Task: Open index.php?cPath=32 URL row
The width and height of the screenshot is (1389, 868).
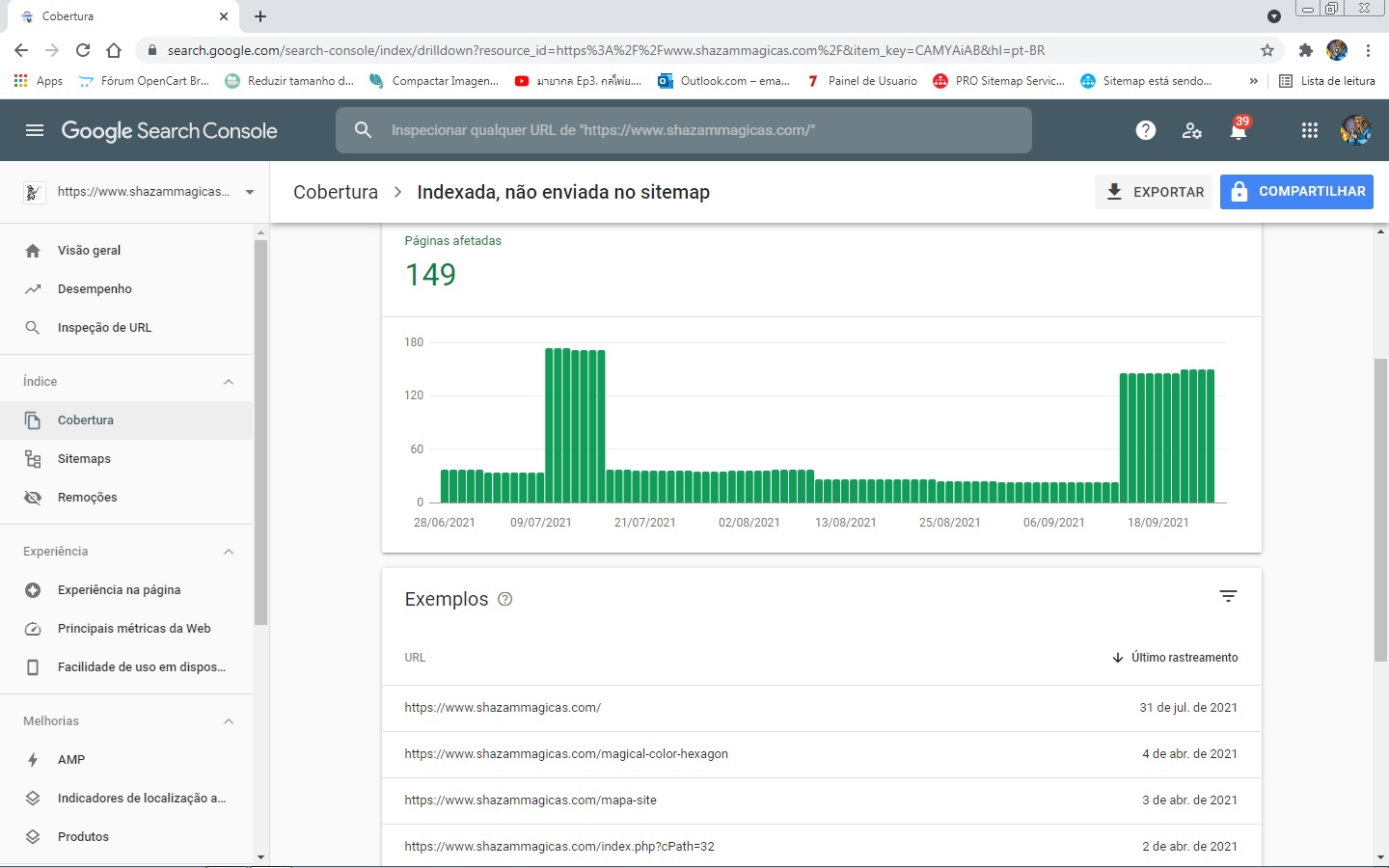Action: [822, 847]
